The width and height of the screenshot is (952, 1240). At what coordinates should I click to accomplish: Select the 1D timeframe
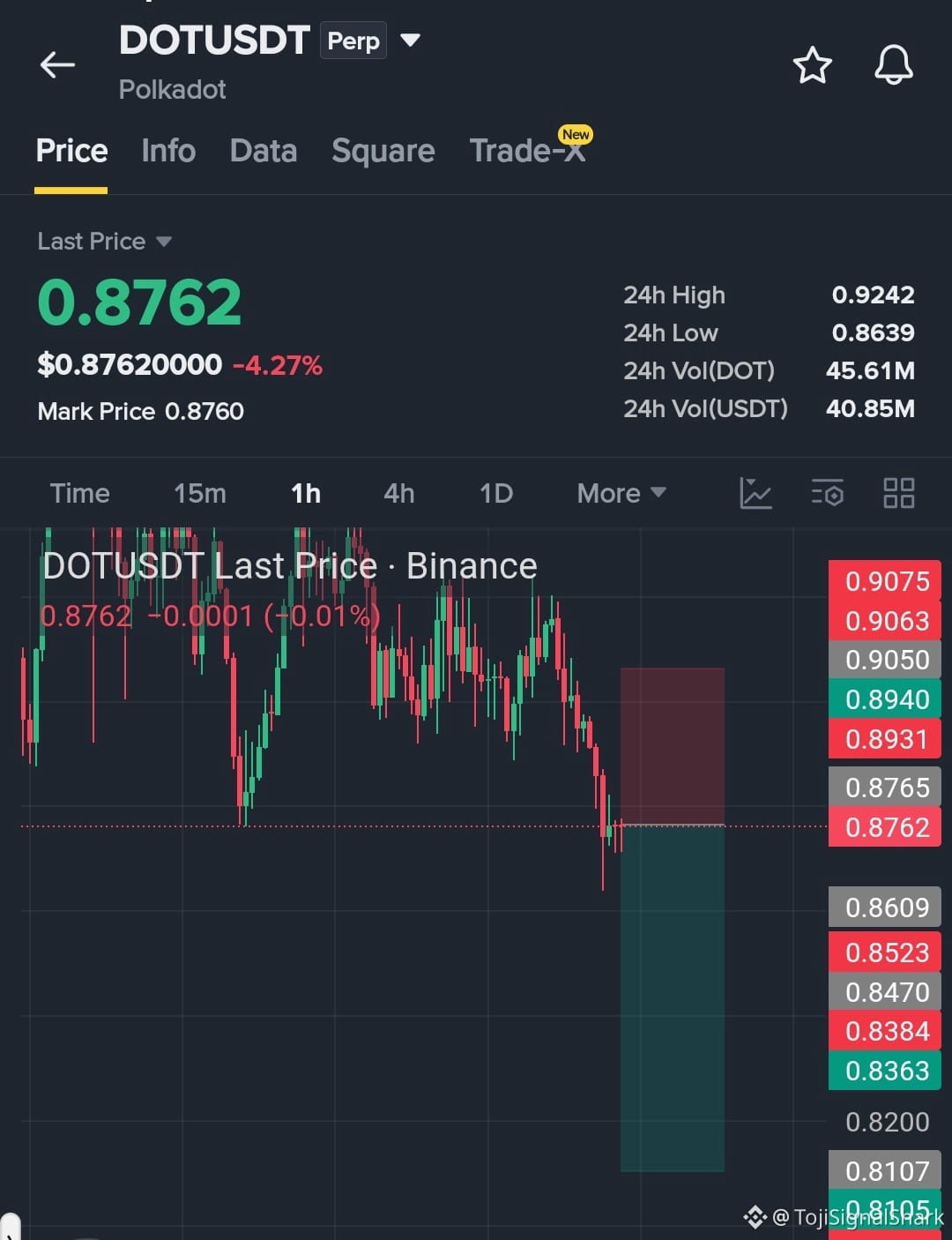pos(496,493)
